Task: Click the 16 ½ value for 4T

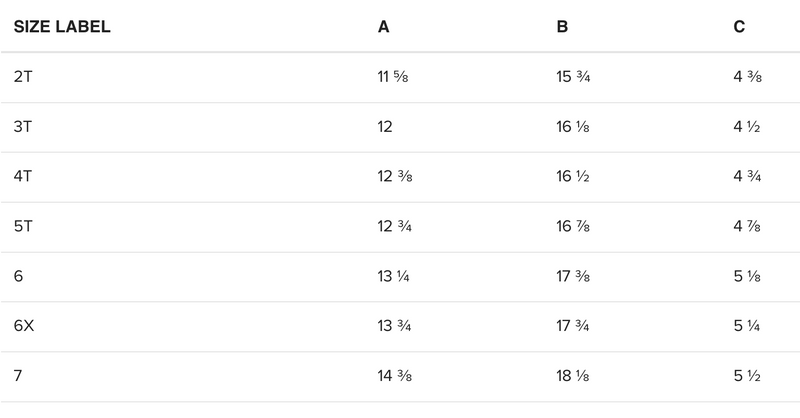Action: [573, 177]
